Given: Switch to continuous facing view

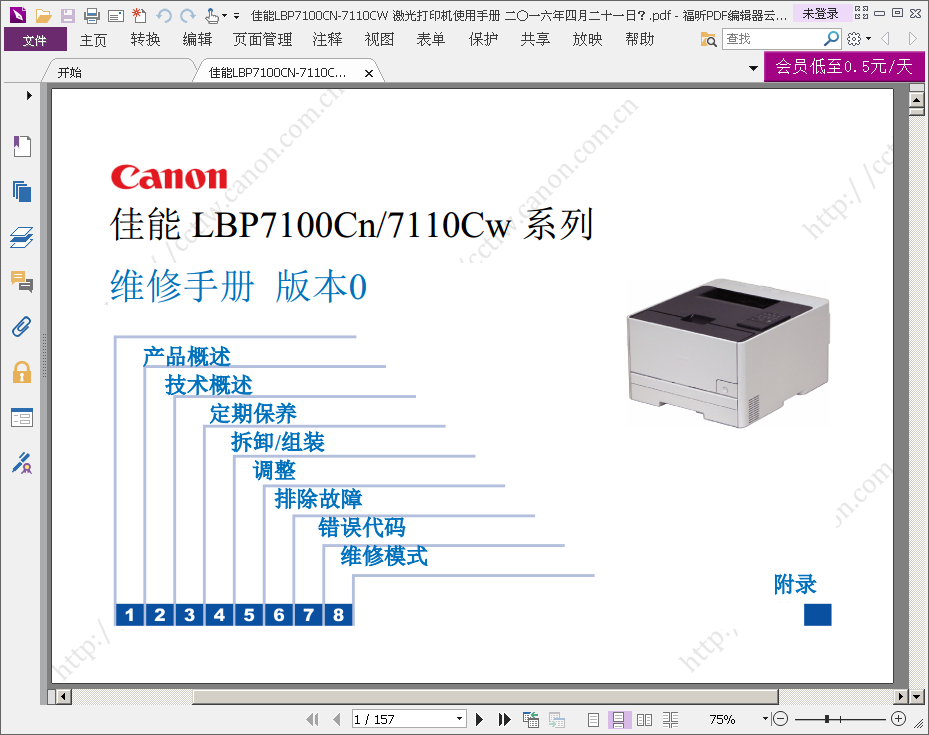Looking at the screenshot, I should click(x=670, y=720).
